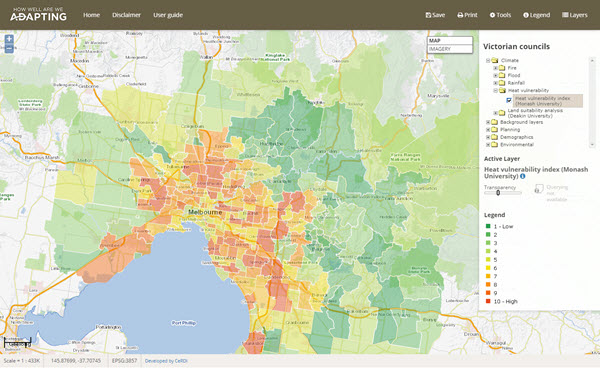600x375 pixels.
Task: Click info icon beside Heat vulnerability index
Action: tap(523, 176)
